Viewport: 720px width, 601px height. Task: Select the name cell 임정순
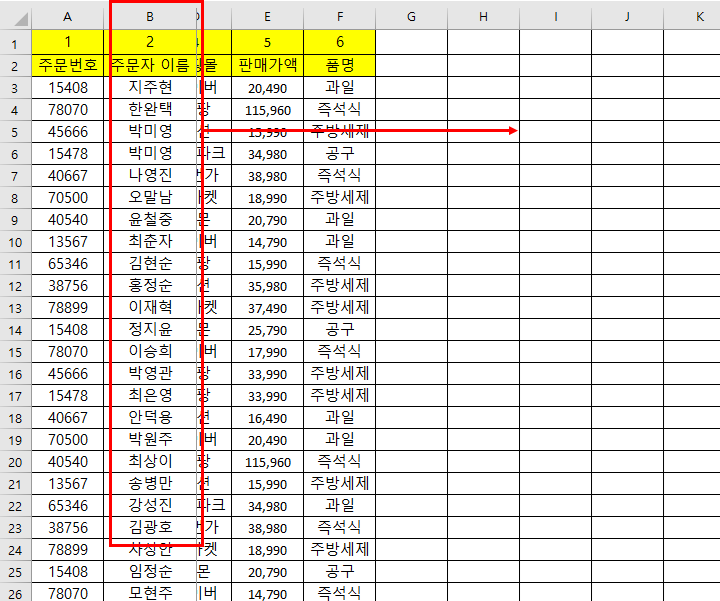tap(150, 572)
